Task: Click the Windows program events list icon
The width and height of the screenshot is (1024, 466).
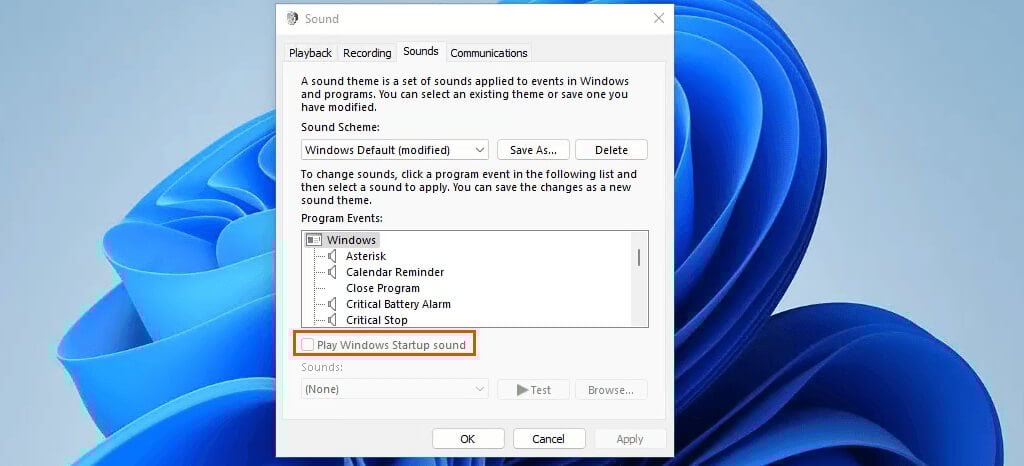Action: pos(313,240)
